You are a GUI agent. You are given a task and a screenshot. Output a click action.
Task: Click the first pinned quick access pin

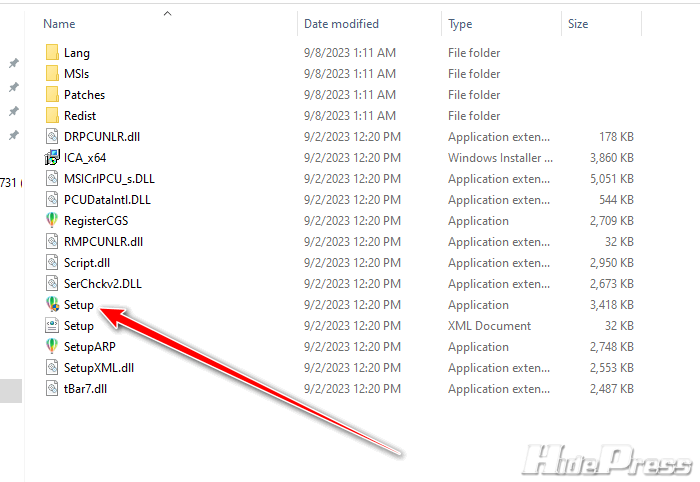[13, 63]
